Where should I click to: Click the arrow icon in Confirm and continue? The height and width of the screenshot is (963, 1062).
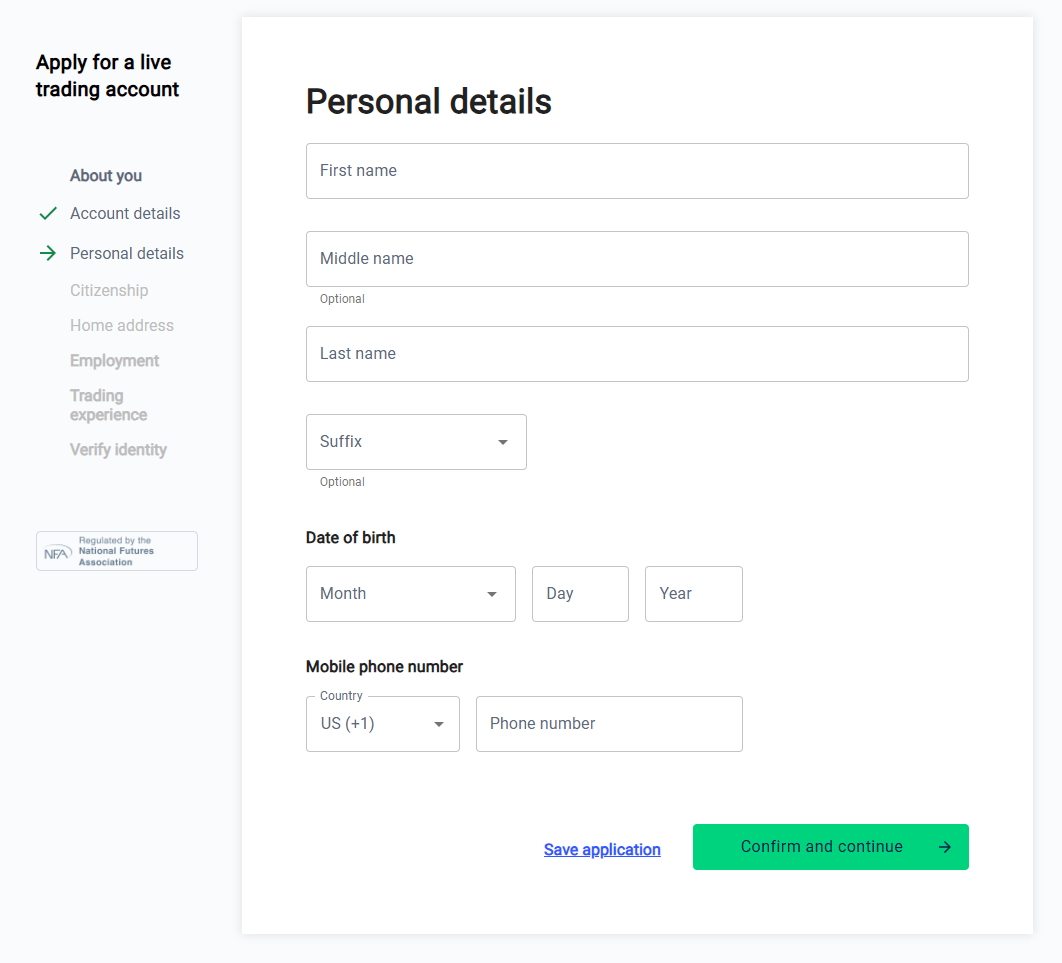click(x=945, y=847)
